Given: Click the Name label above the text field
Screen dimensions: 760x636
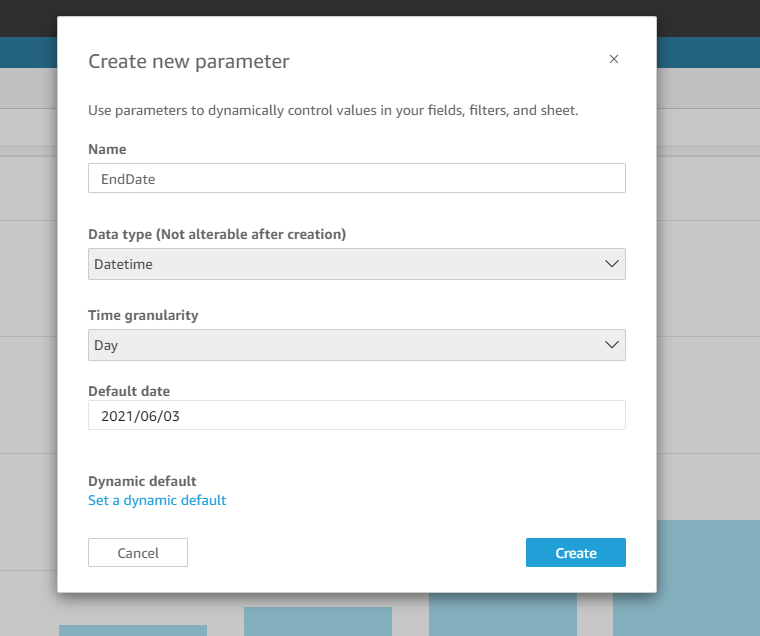Looking at the screenshot, I should [x=107, y=149].
